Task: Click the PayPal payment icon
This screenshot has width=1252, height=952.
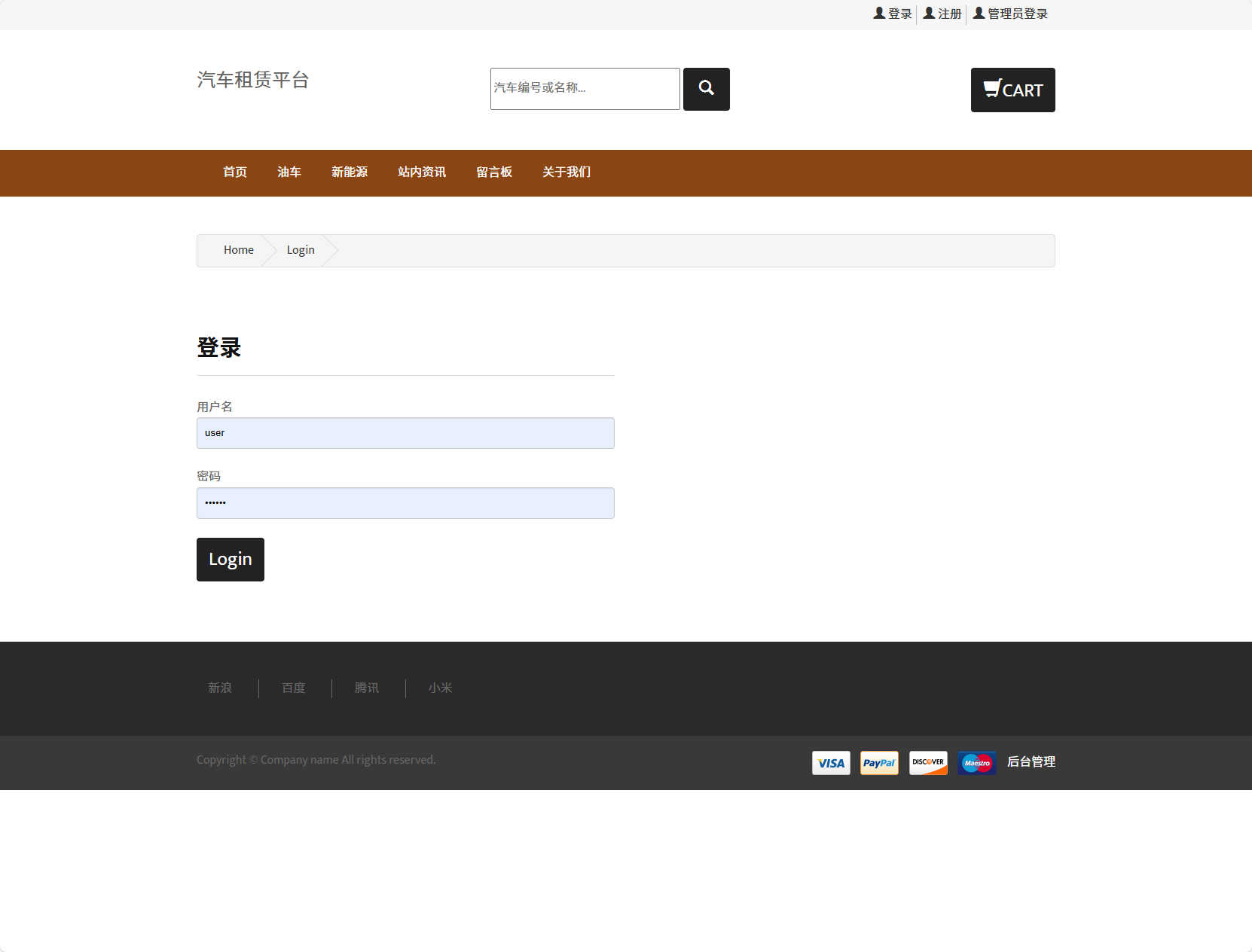Action: click(879, 763)
